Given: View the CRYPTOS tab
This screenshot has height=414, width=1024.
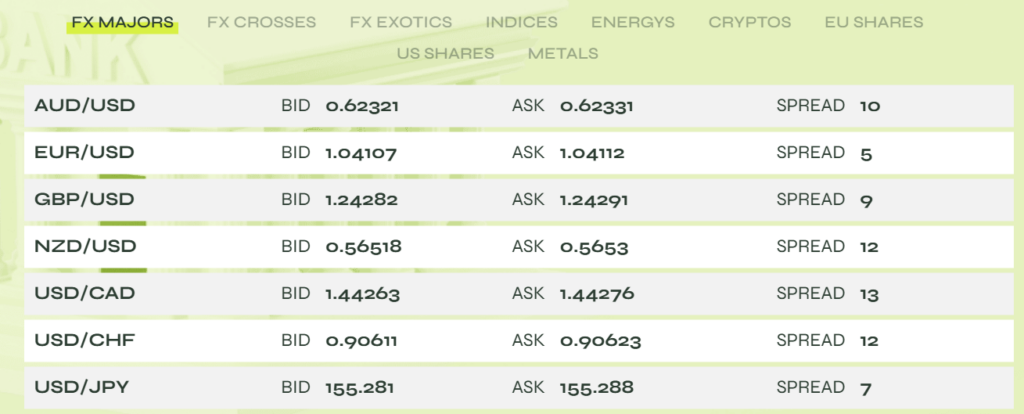Looking at the screenshot, I should [749, 22].
